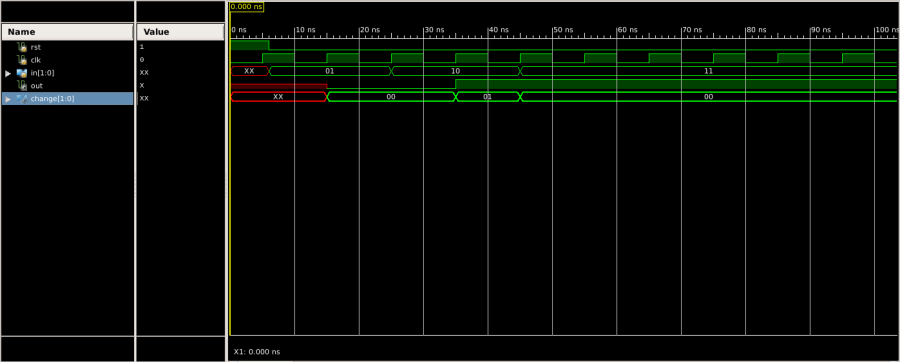Expand the change[1:0] bus

pos(8,99)
